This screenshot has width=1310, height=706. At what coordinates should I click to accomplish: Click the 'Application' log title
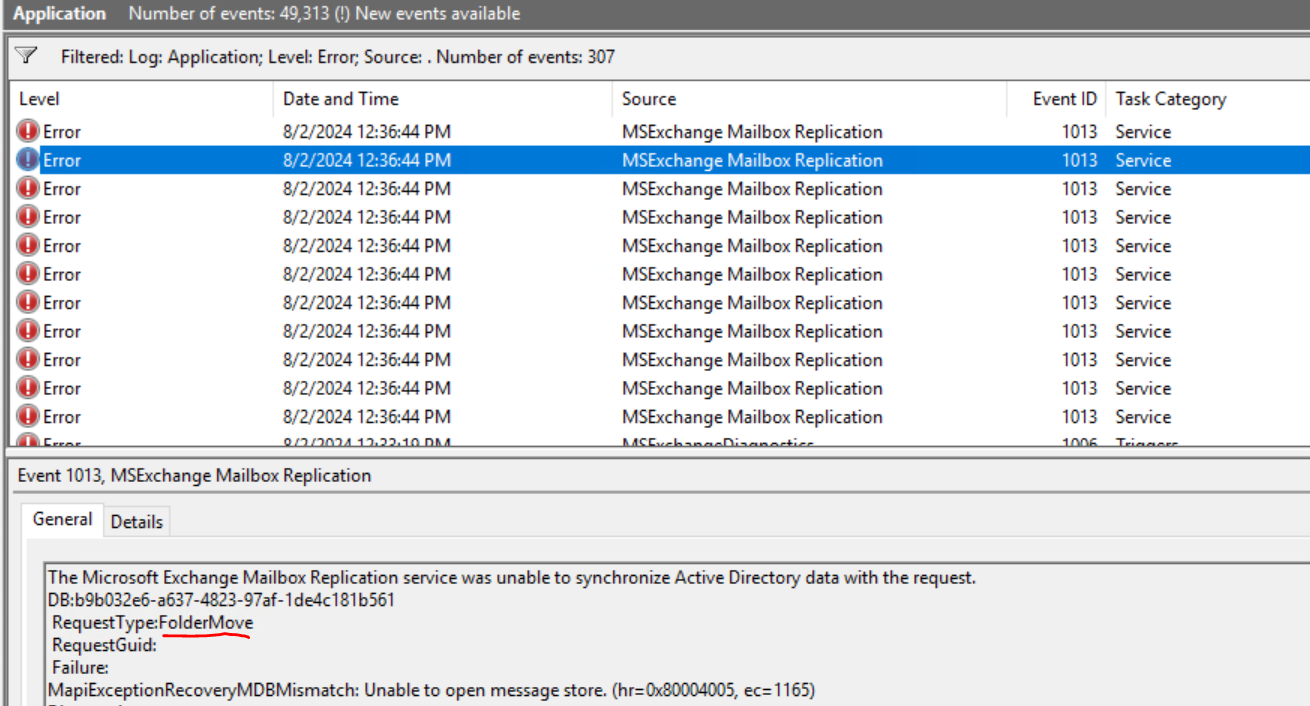[60, 14]
